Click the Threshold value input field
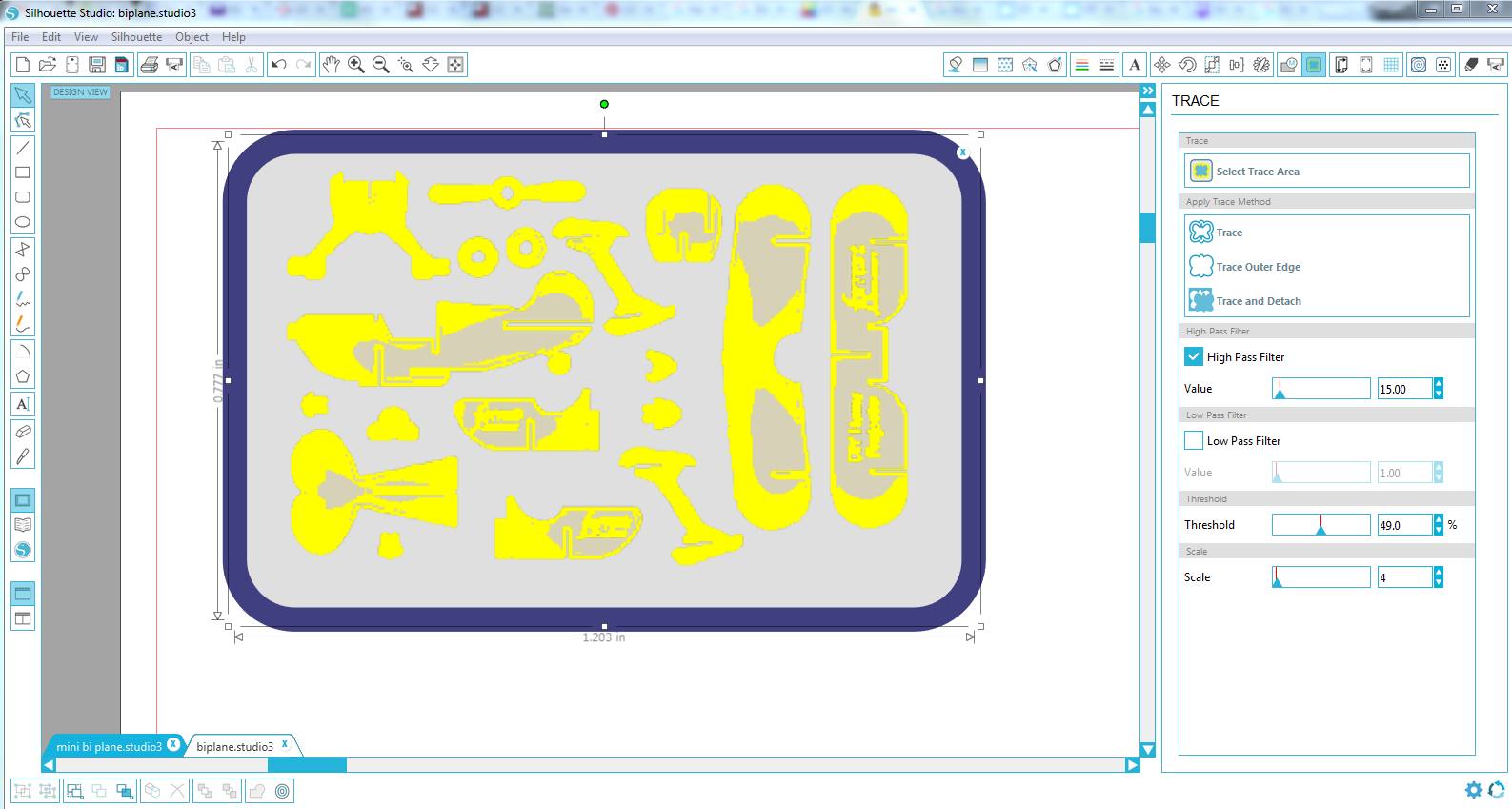Screen dimensions: 1512x809 [x=1404, y=525]
